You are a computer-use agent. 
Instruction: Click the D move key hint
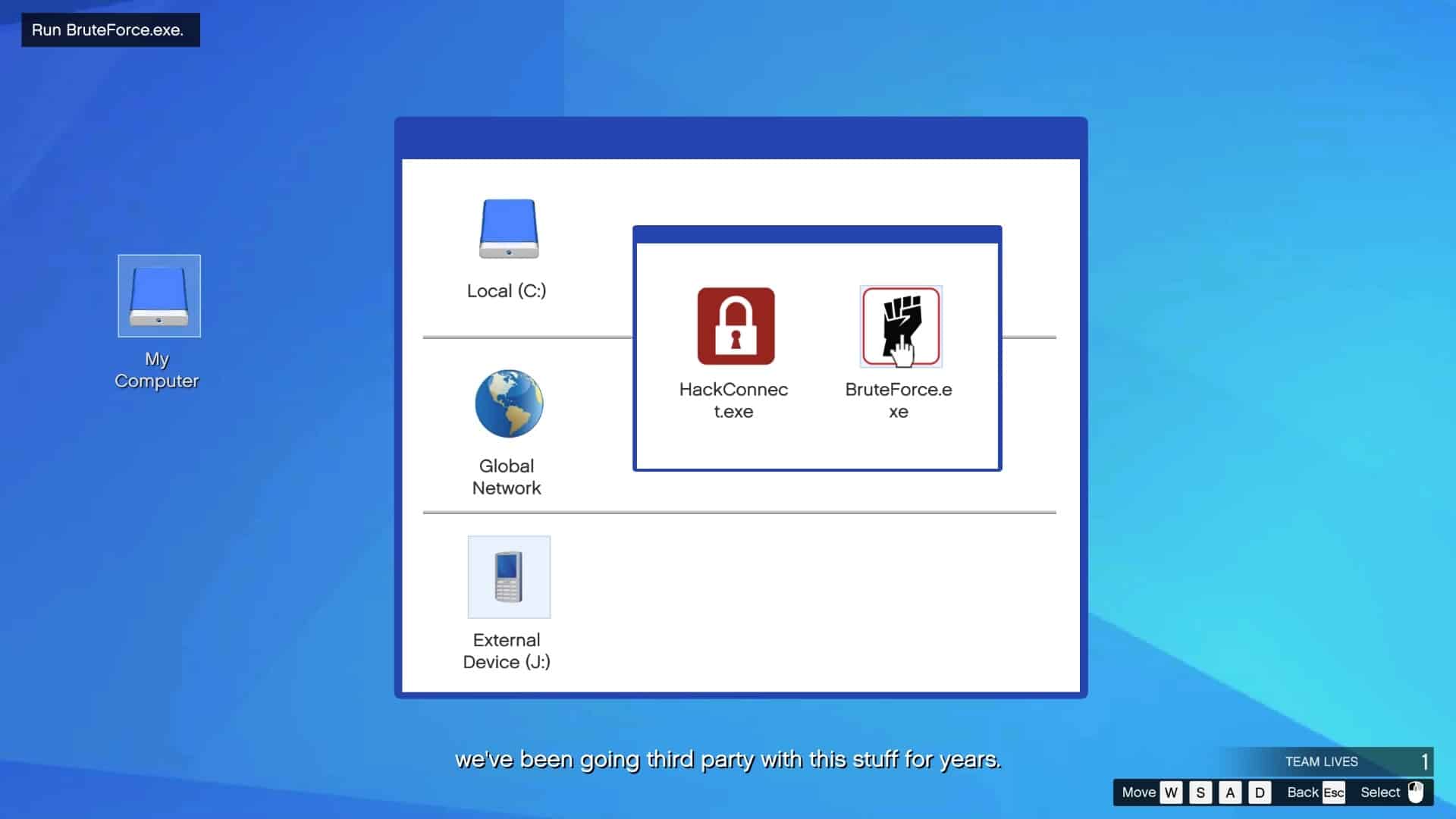click(x=1260, y=792)
